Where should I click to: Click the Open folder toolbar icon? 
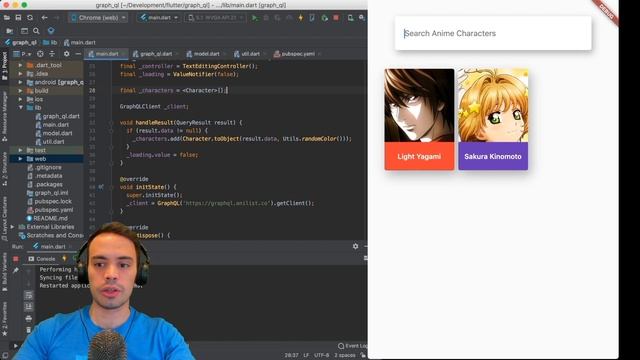[7, 18]
